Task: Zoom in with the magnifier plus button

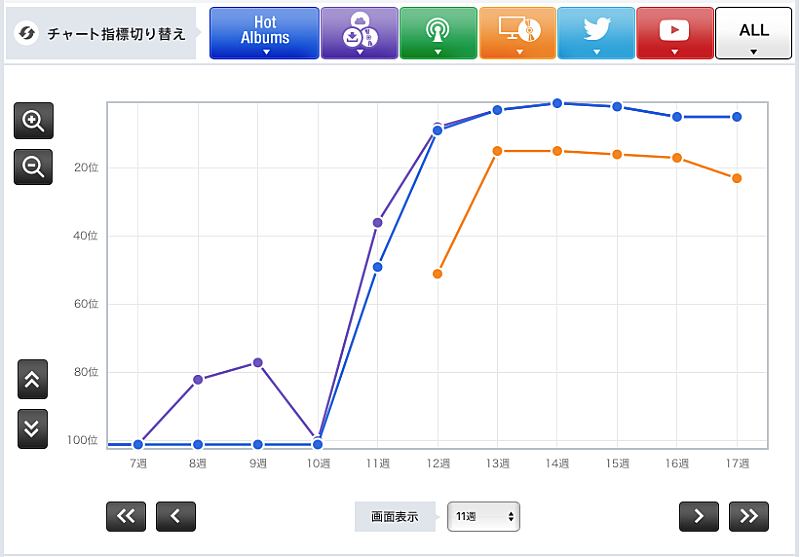Action: coord(33,121)
